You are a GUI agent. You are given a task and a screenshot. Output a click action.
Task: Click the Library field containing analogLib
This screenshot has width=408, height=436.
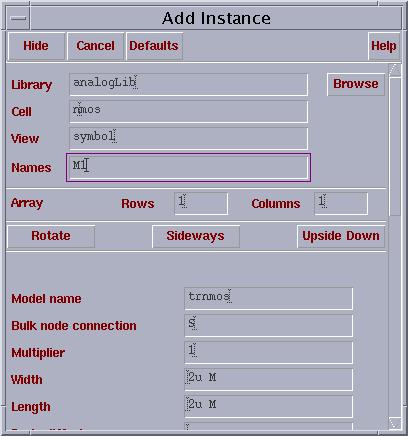(188, 84)
